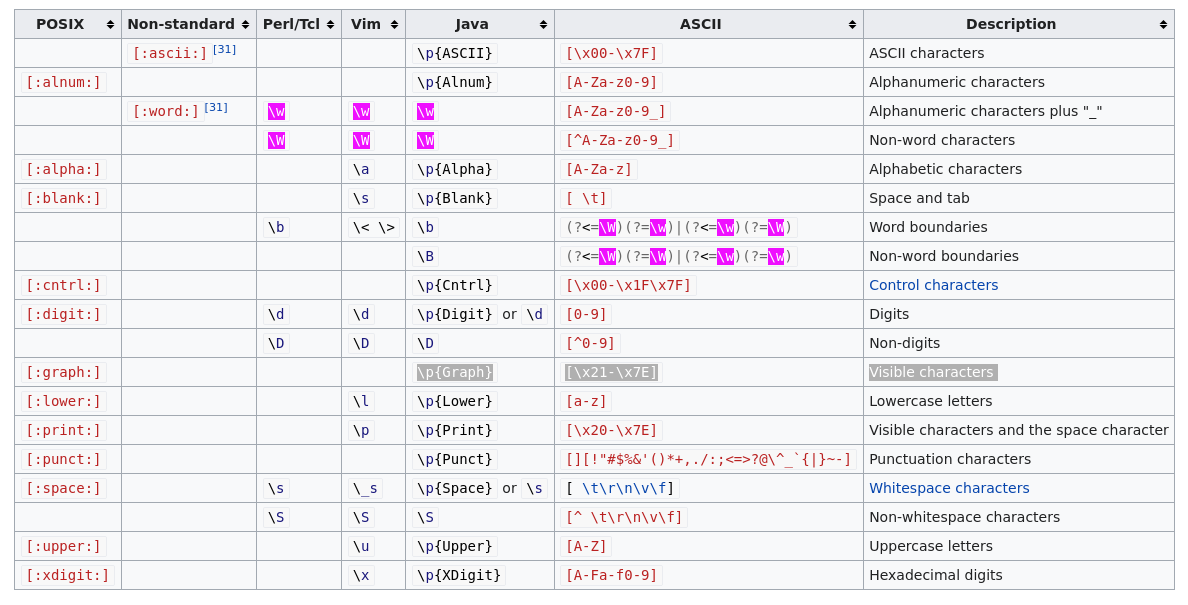Sort table by POSIX column arrows
Viewport: 1188px width, 605px height.
111,24
